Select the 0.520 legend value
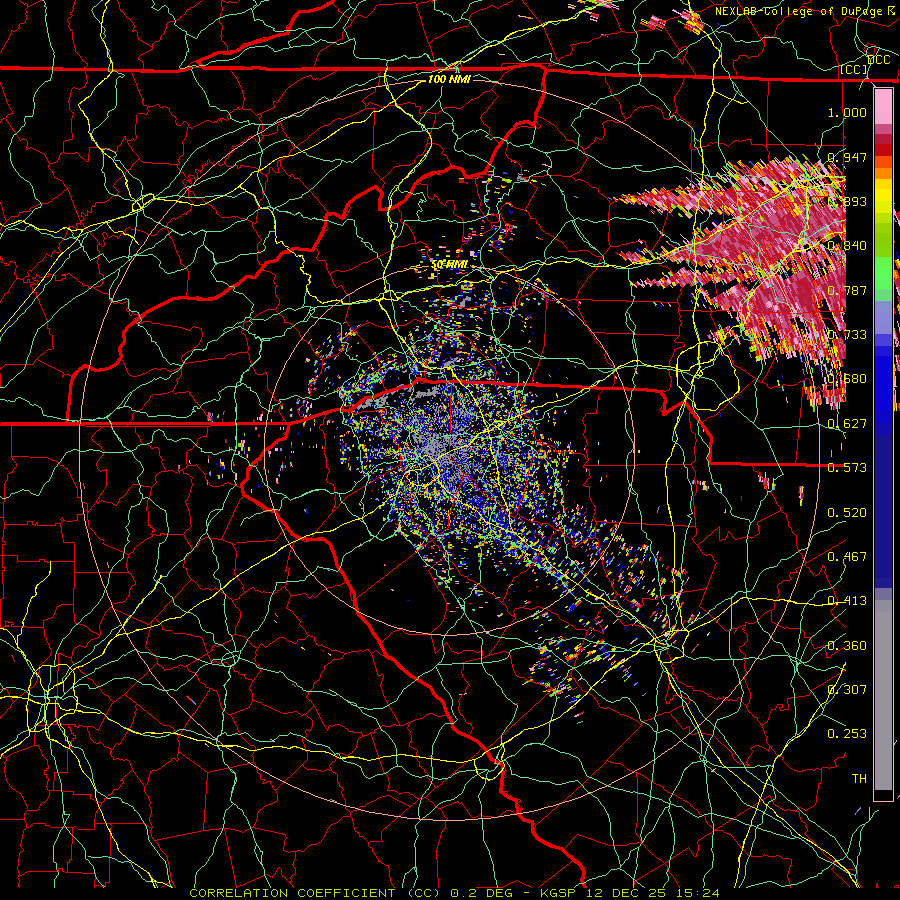900x900 pixels. [x=847, y=513]
